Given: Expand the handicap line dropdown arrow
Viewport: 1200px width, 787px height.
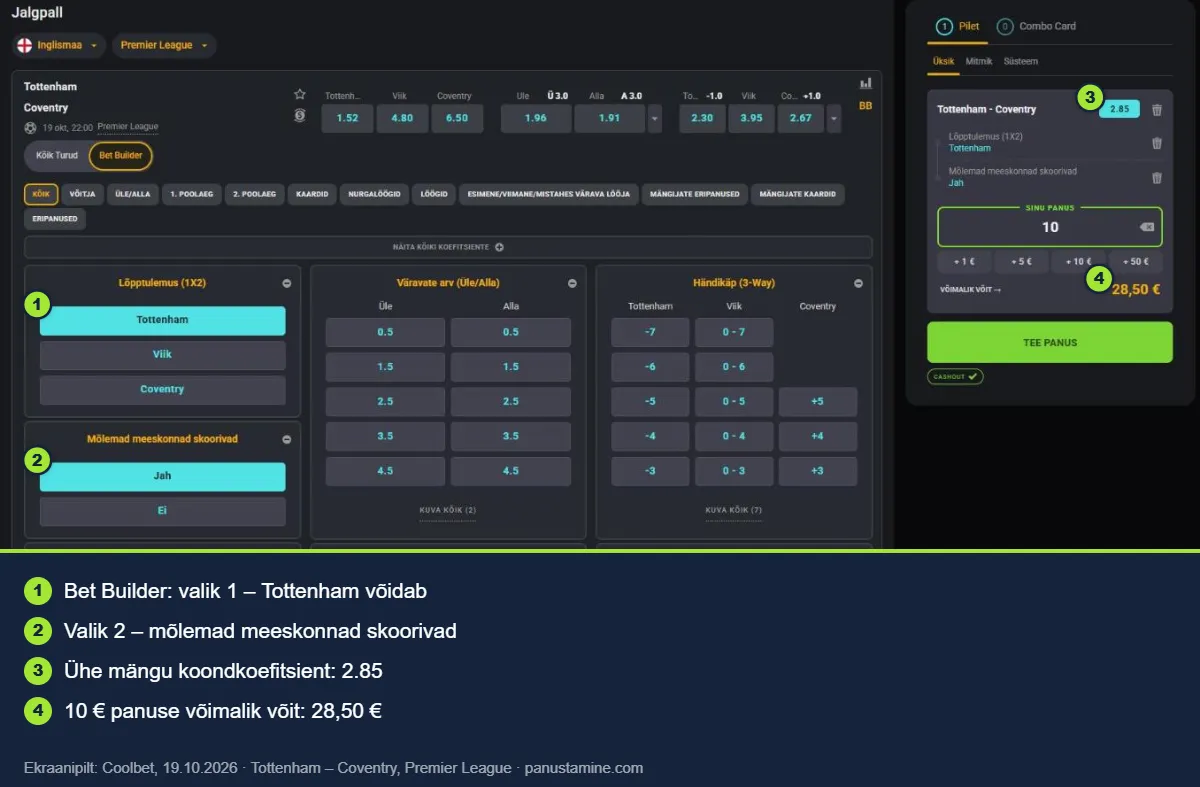Looking at the screenshot, I should pos(834,119).
